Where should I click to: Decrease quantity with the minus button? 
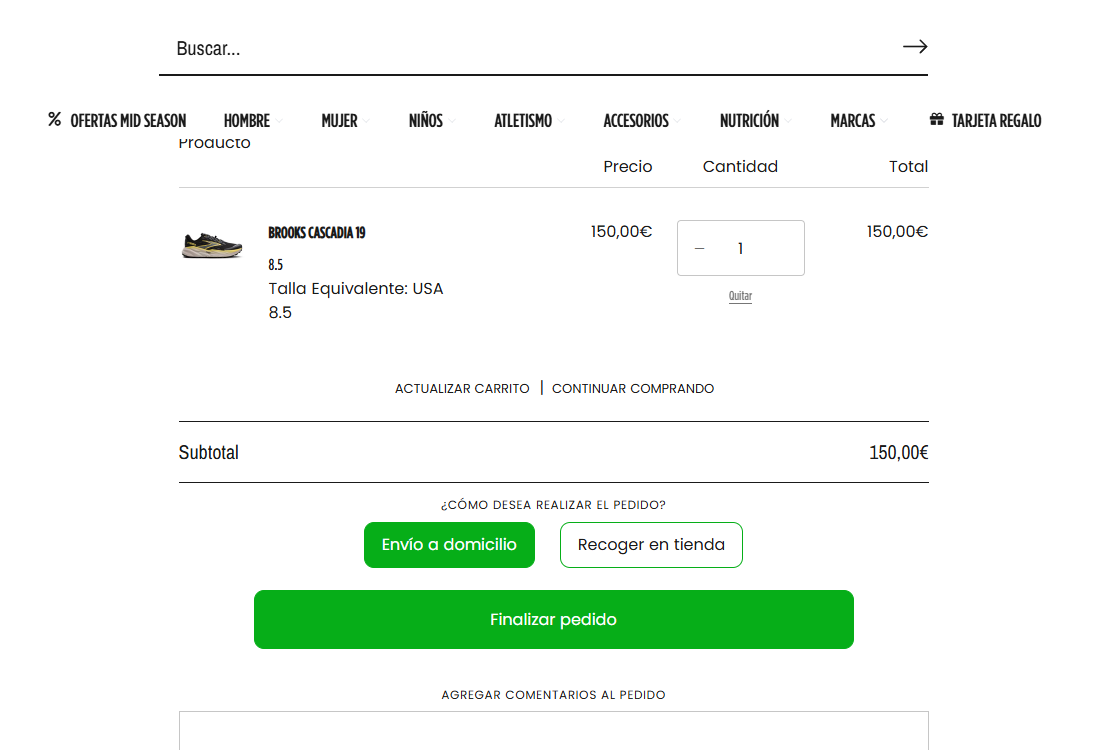(699, 249)
